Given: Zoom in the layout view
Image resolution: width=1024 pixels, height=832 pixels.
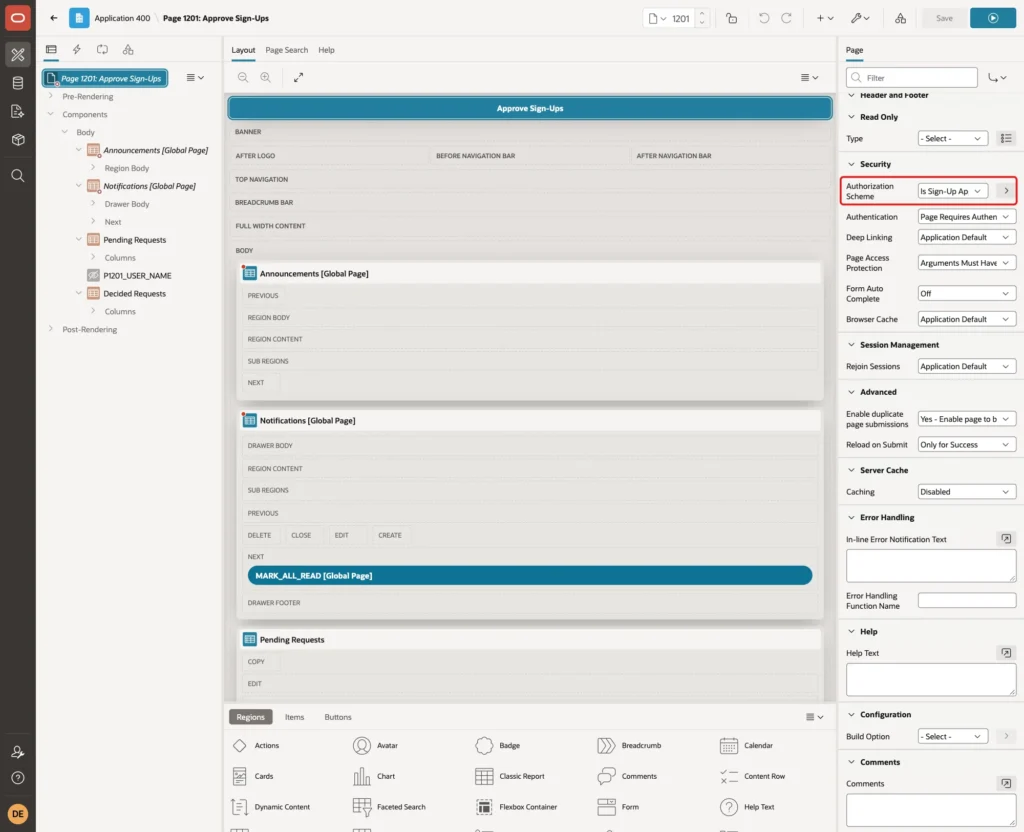Looking at the screenshot, I should [x=266, y=77].
